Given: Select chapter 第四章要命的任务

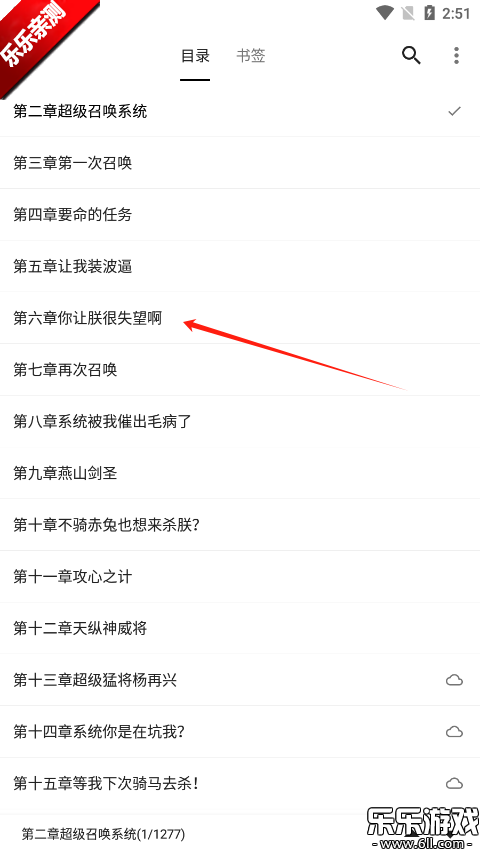Looking at the screenshot, I should pos(240,215).
